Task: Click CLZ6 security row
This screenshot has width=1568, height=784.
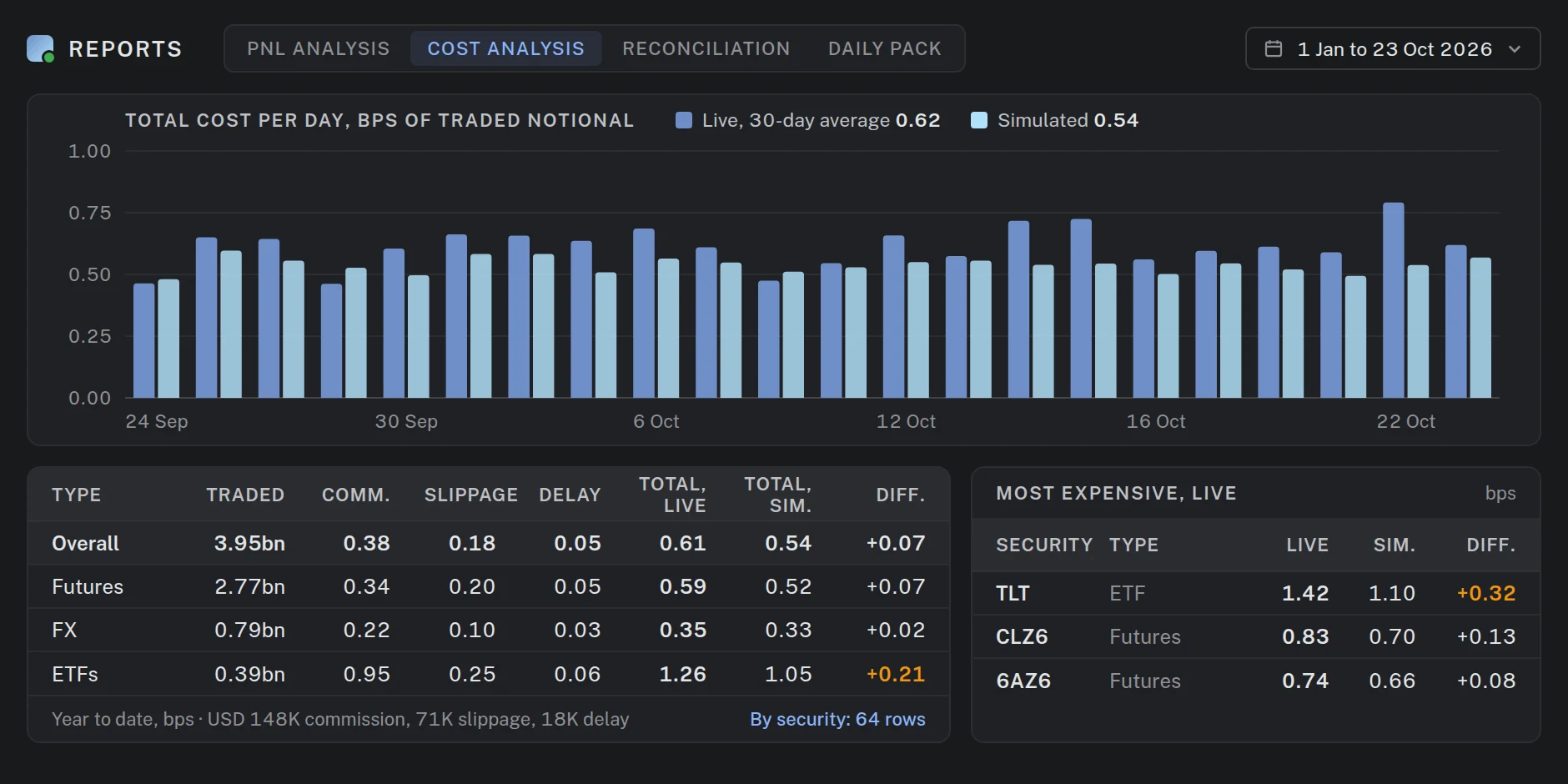Action: [1255, 636]
